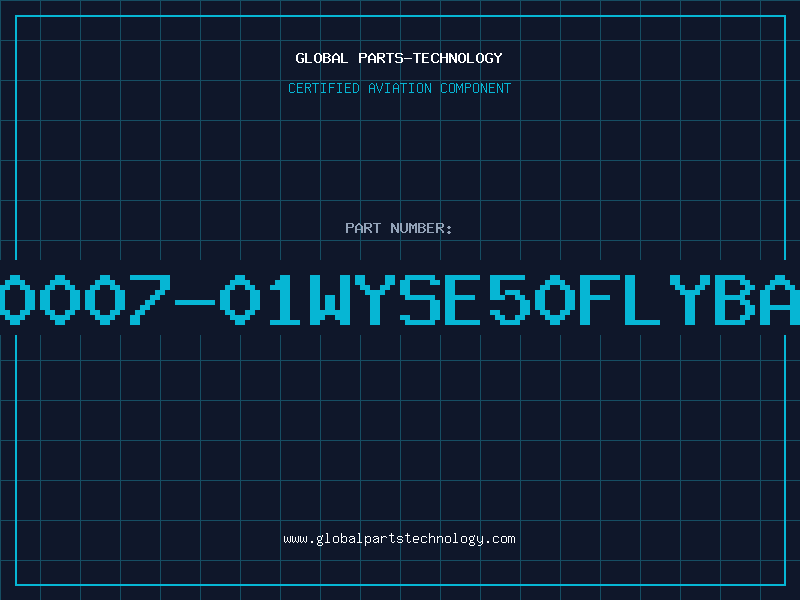Click the PART NUMBER: label
Screen dimensions: 800x600
(x=399, y=228)
